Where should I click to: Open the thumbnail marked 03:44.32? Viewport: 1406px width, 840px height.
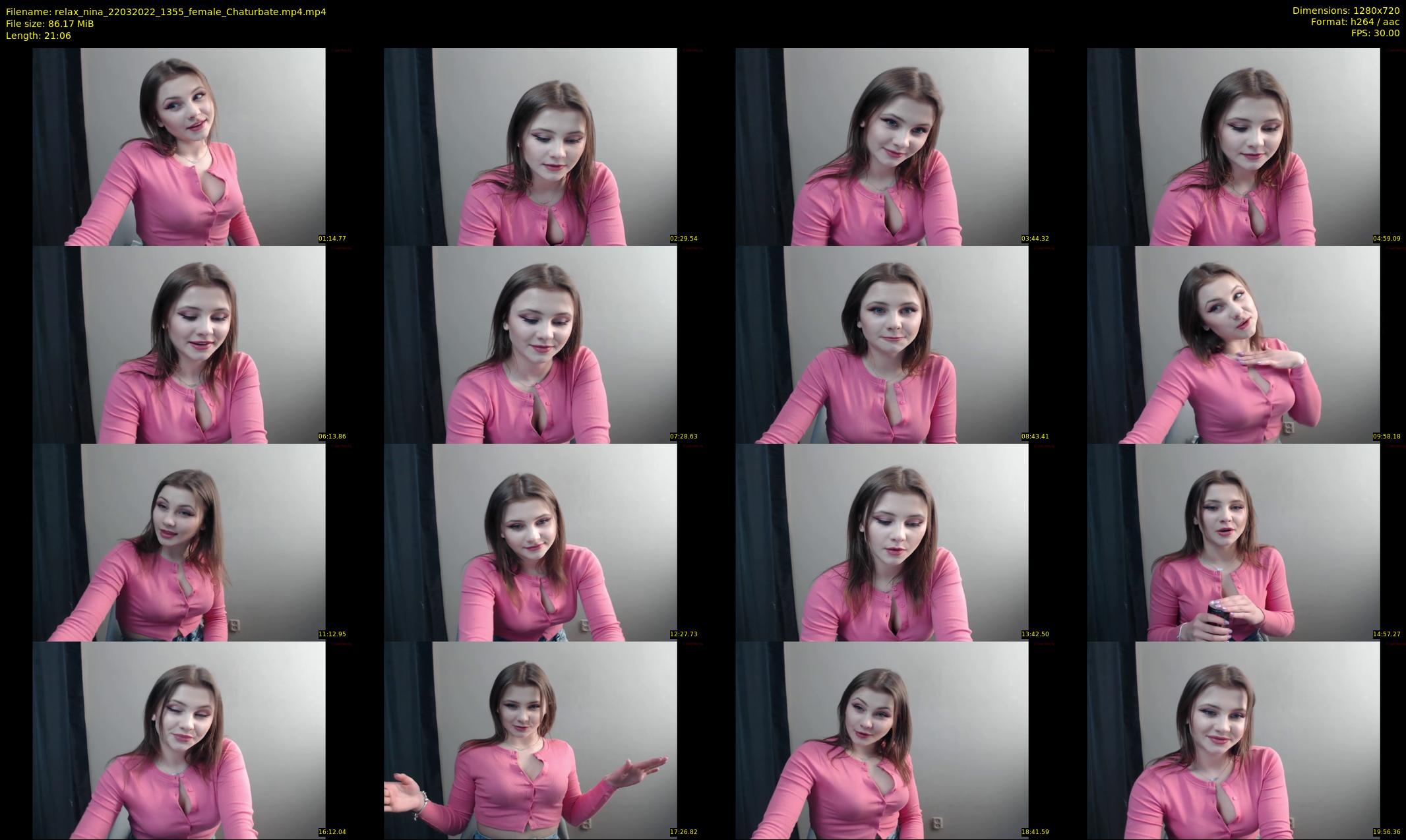tap(882, 146)
